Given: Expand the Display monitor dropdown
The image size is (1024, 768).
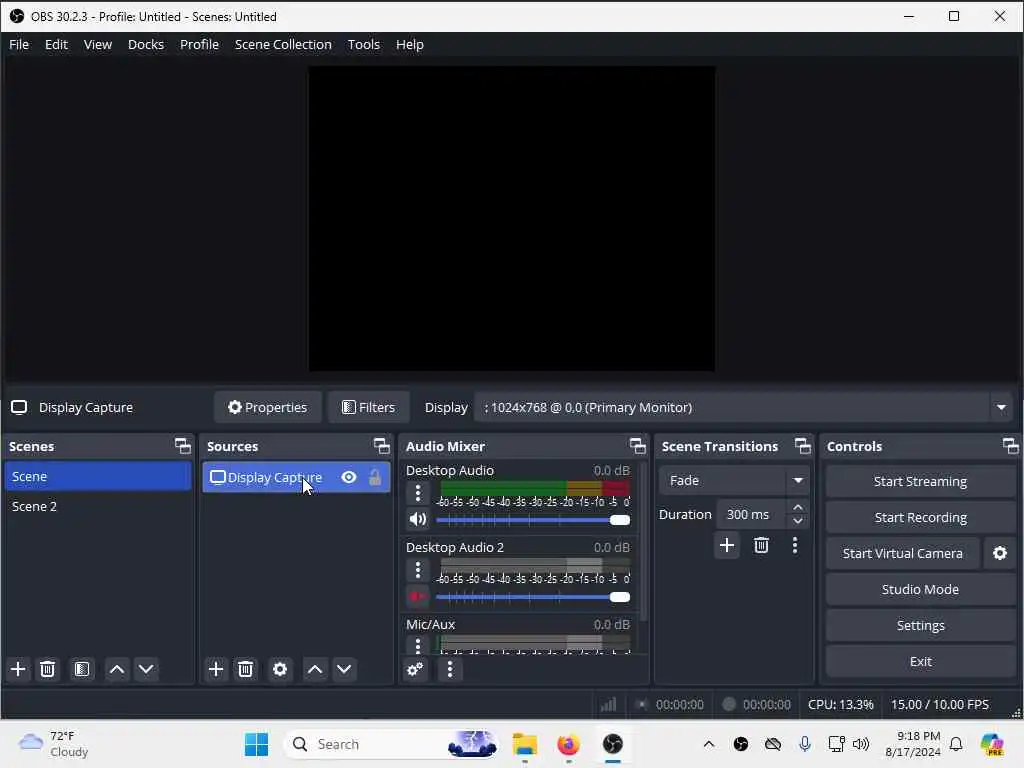Looking at the screenshot, I should pyautogui.click(x=1001, y=408).
